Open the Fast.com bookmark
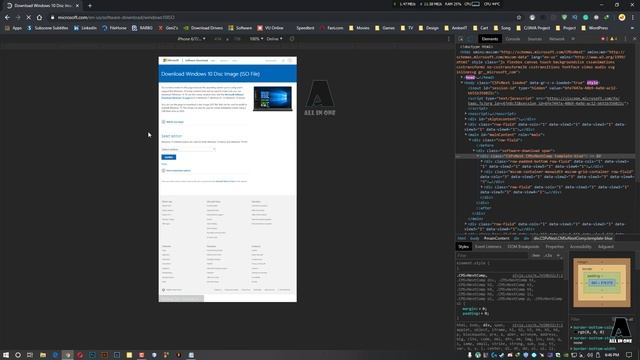Image resolution: width=640 pixels, height=360 pixels. click(x=331, y=28)
